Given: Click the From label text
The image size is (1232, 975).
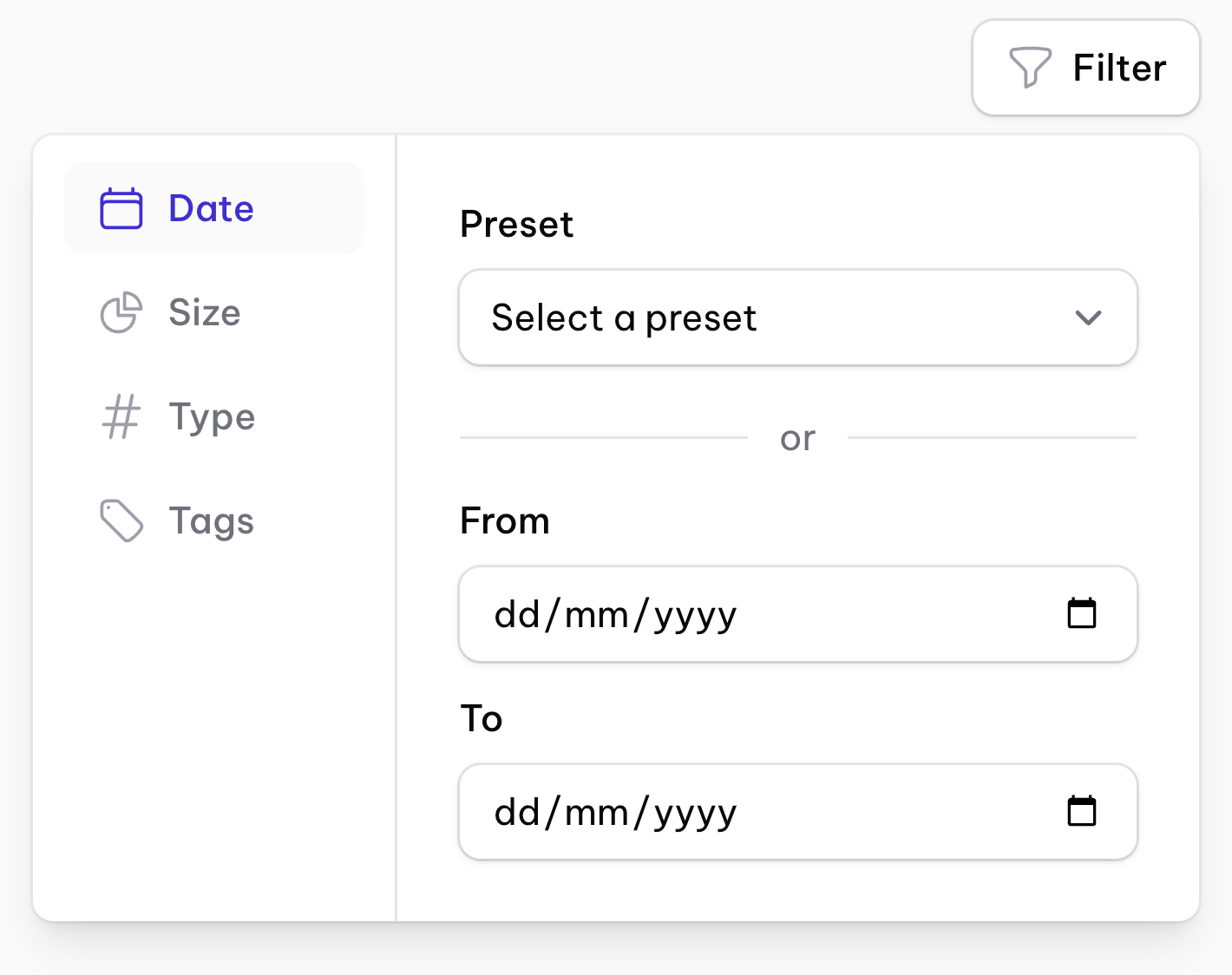Looking at the screenshot, I should [x=505, y=521].
